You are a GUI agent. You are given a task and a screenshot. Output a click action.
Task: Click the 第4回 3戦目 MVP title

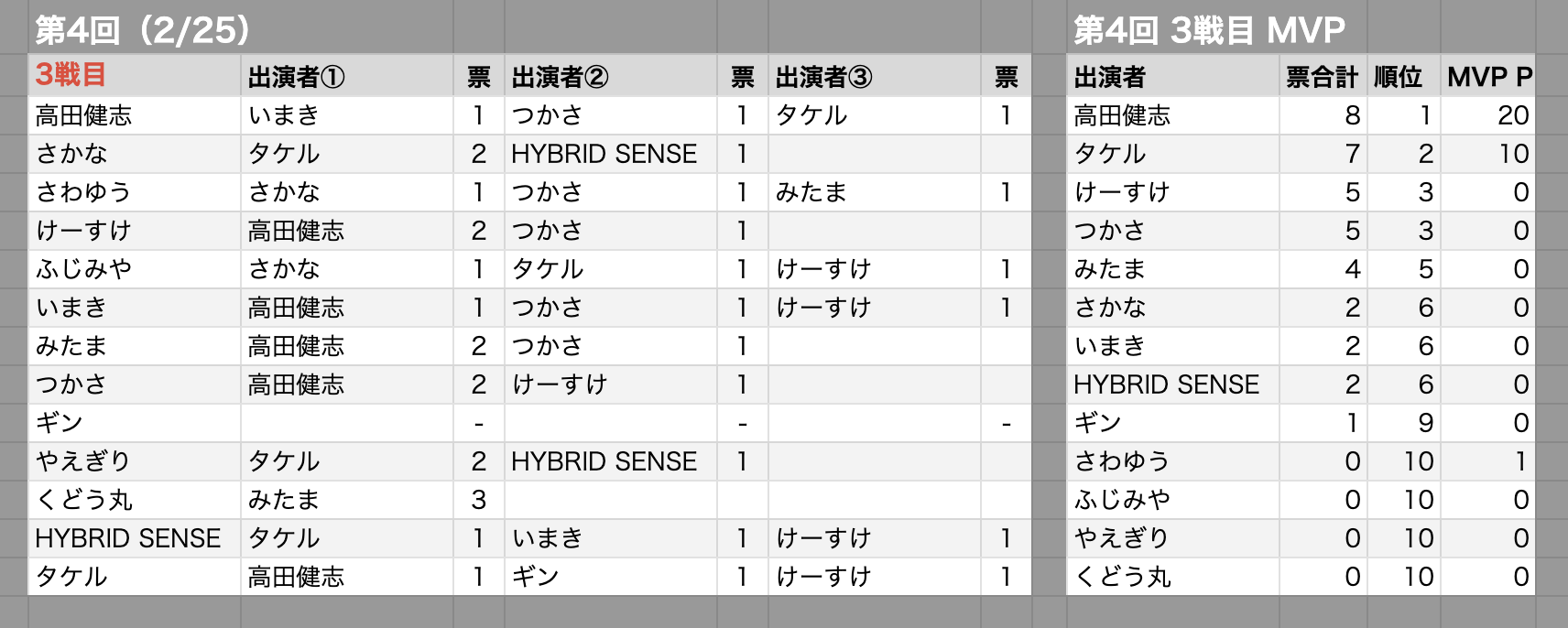1209,30
